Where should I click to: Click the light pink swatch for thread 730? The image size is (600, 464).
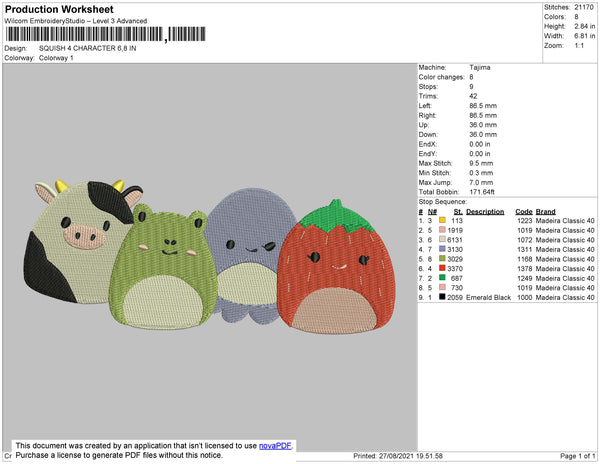(x=442, y=287)
